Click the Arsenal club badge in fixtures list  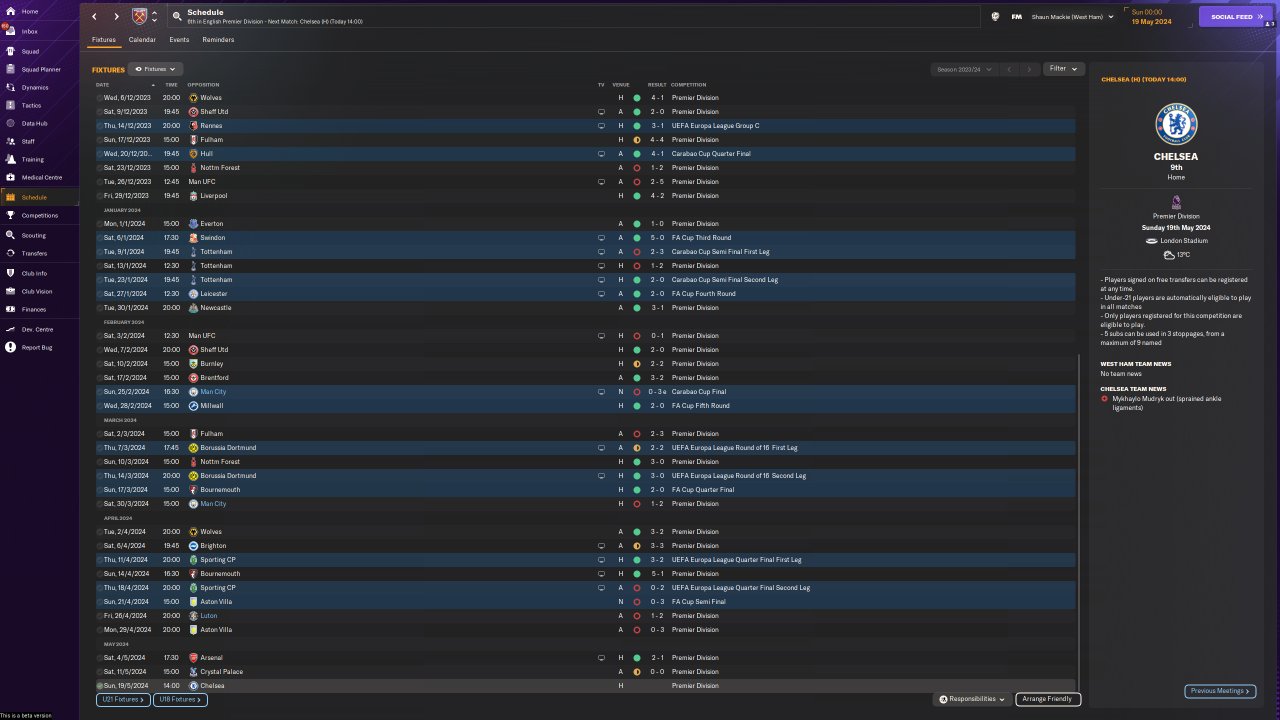click(x=193, y=658)
